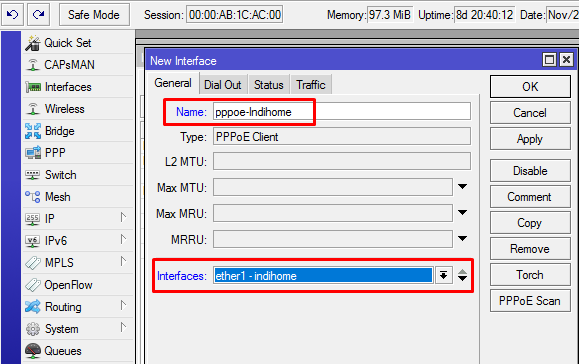Click the Undo arrow icon
The image size is (579, 364).
[13, 15]
